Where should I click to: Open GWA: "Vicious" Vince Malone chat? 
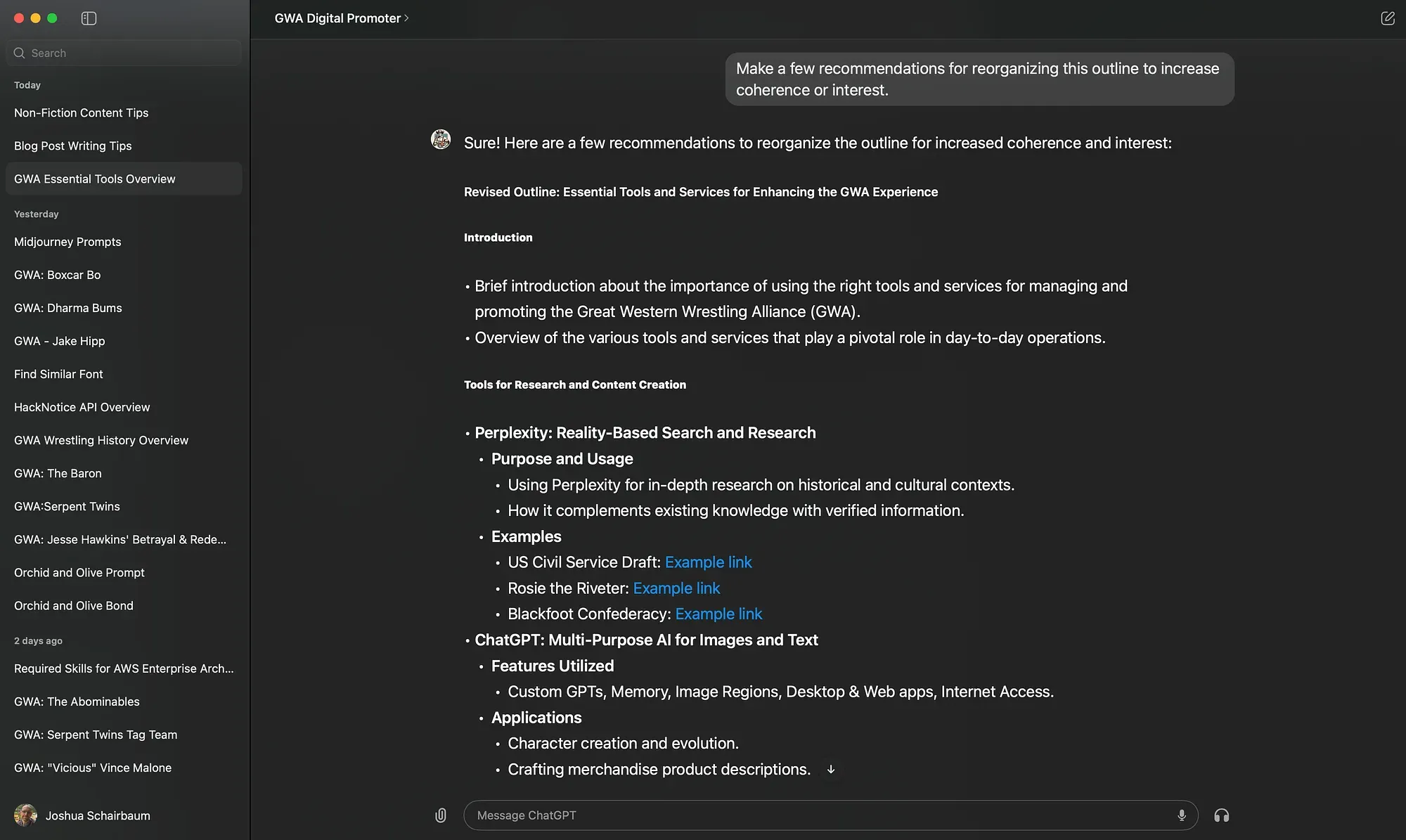coord(124,768)
